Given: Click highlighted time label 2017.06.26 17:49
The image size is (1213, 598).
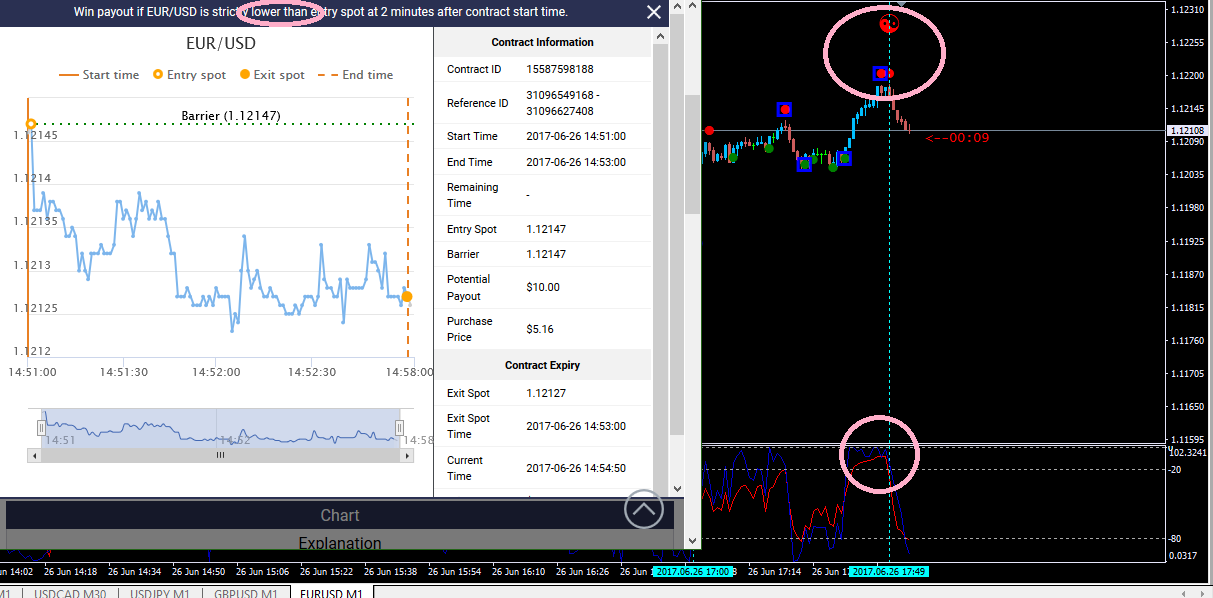Looking at the screenshot, I should click(890, 572).
